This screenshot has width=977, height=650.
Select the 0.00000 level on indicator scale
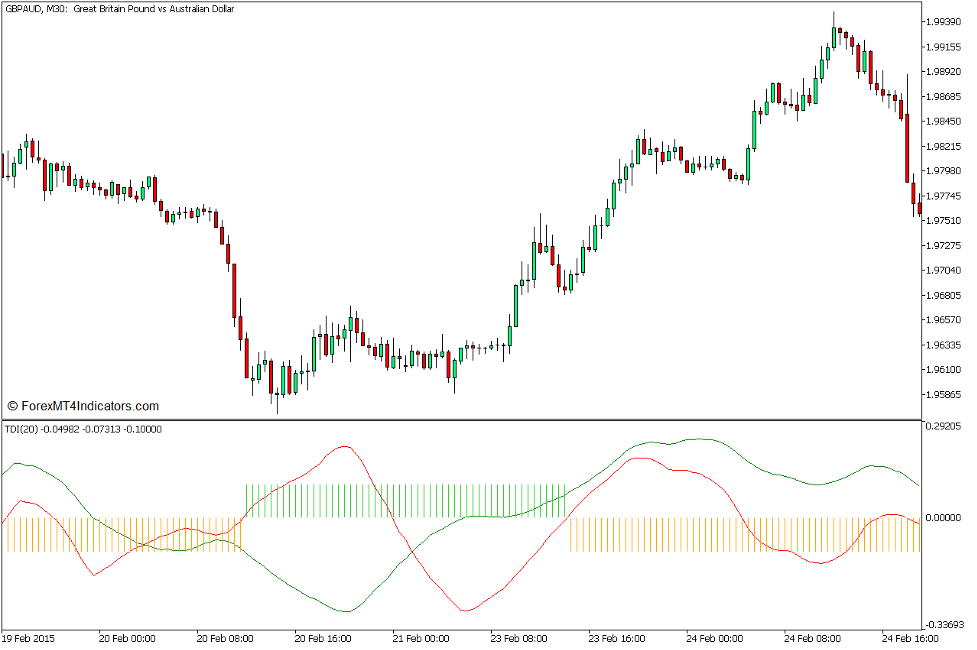(944, 518)
